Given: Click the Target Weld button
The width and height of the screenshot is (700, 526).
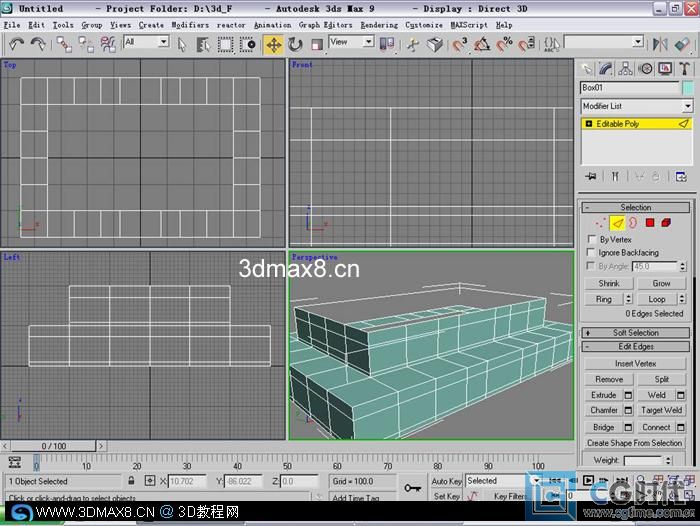Looking at the screenshot, I should pyautogui.click(x=661, y=410).
